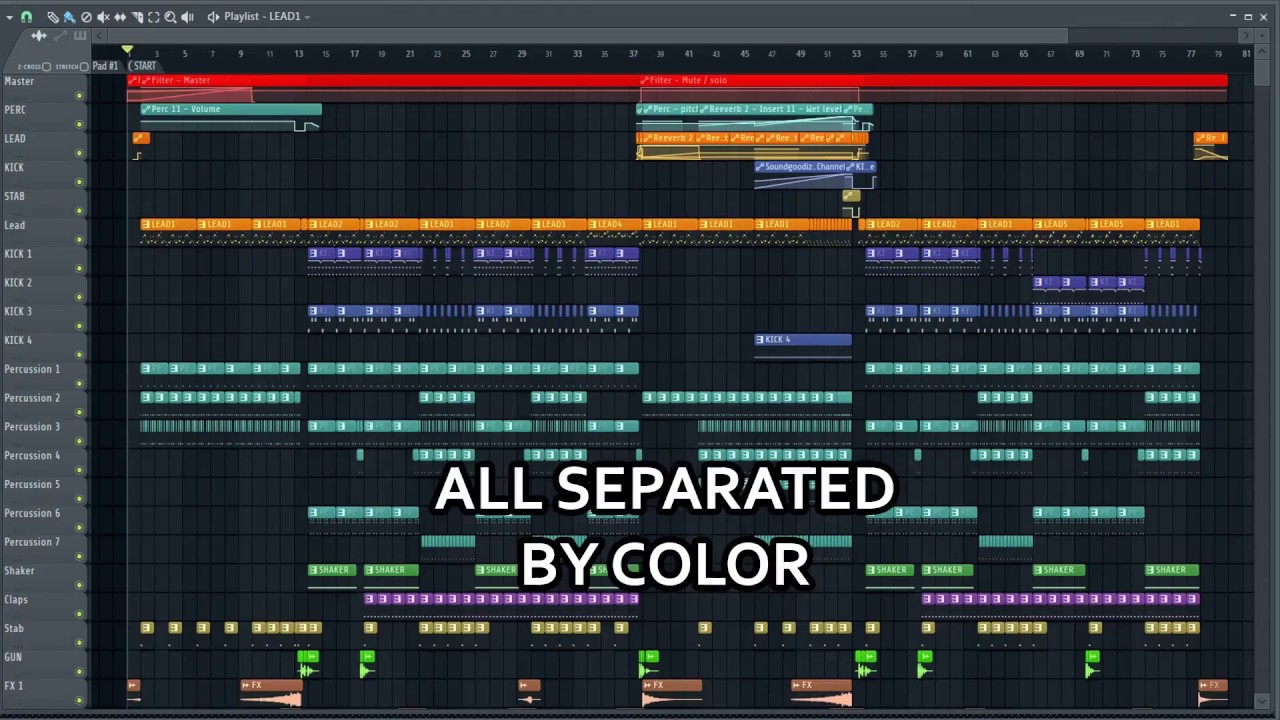
Task: Click the yellow playhead marker
Action: (x=127, y=50)
